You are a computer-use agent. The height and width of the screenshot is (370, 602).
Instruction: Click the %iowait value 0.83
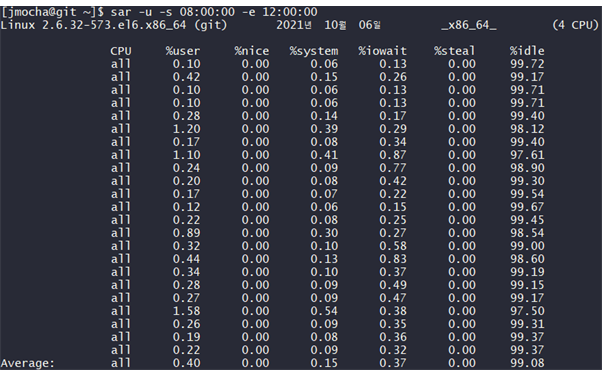click(x=393, y=259)
